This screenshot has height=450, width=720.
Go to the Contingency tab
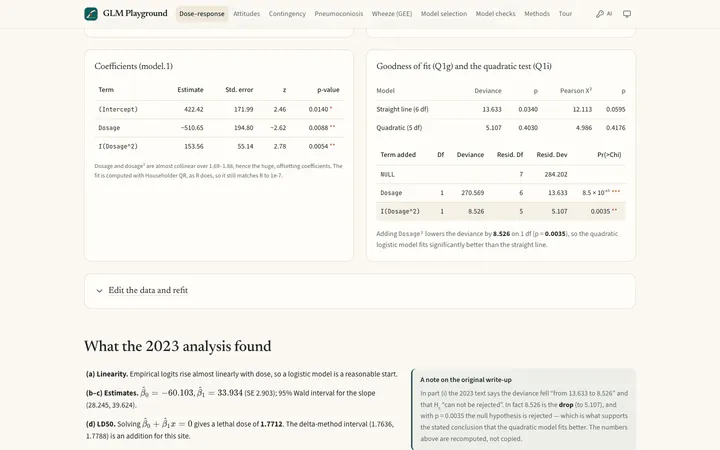[x=287, y=14]
